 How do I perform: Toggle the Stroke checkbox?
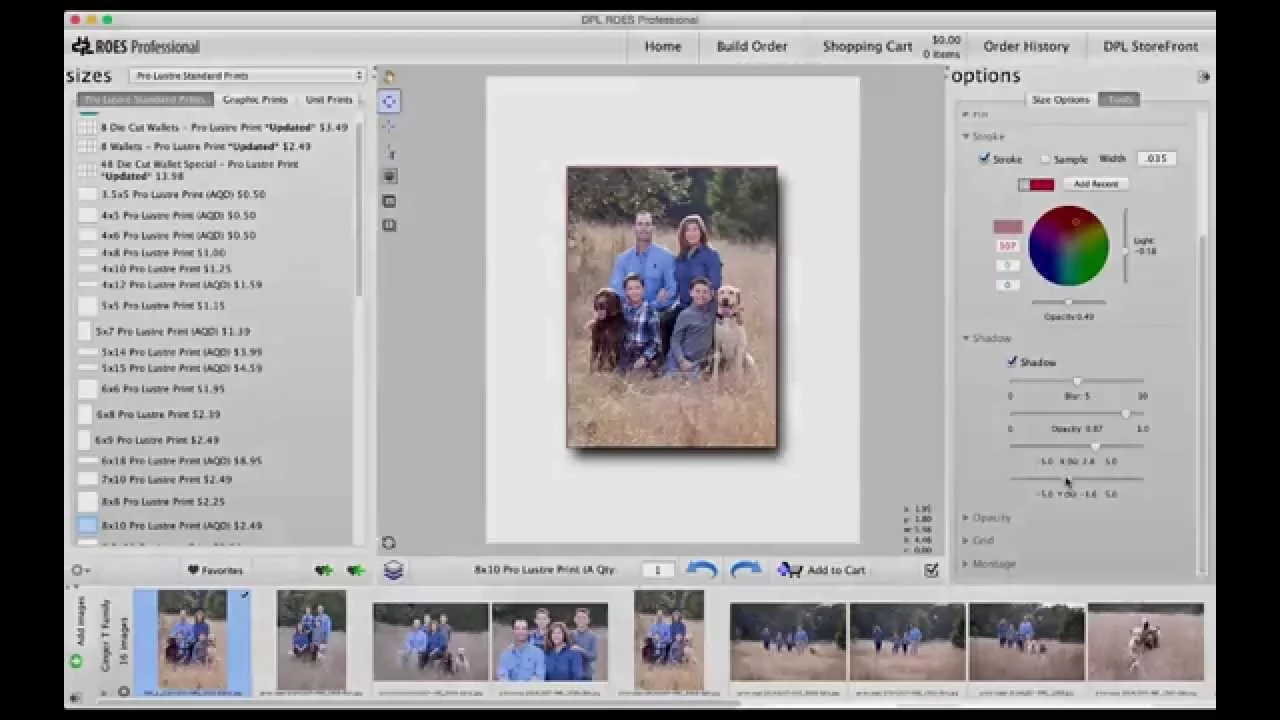[984, 159]
